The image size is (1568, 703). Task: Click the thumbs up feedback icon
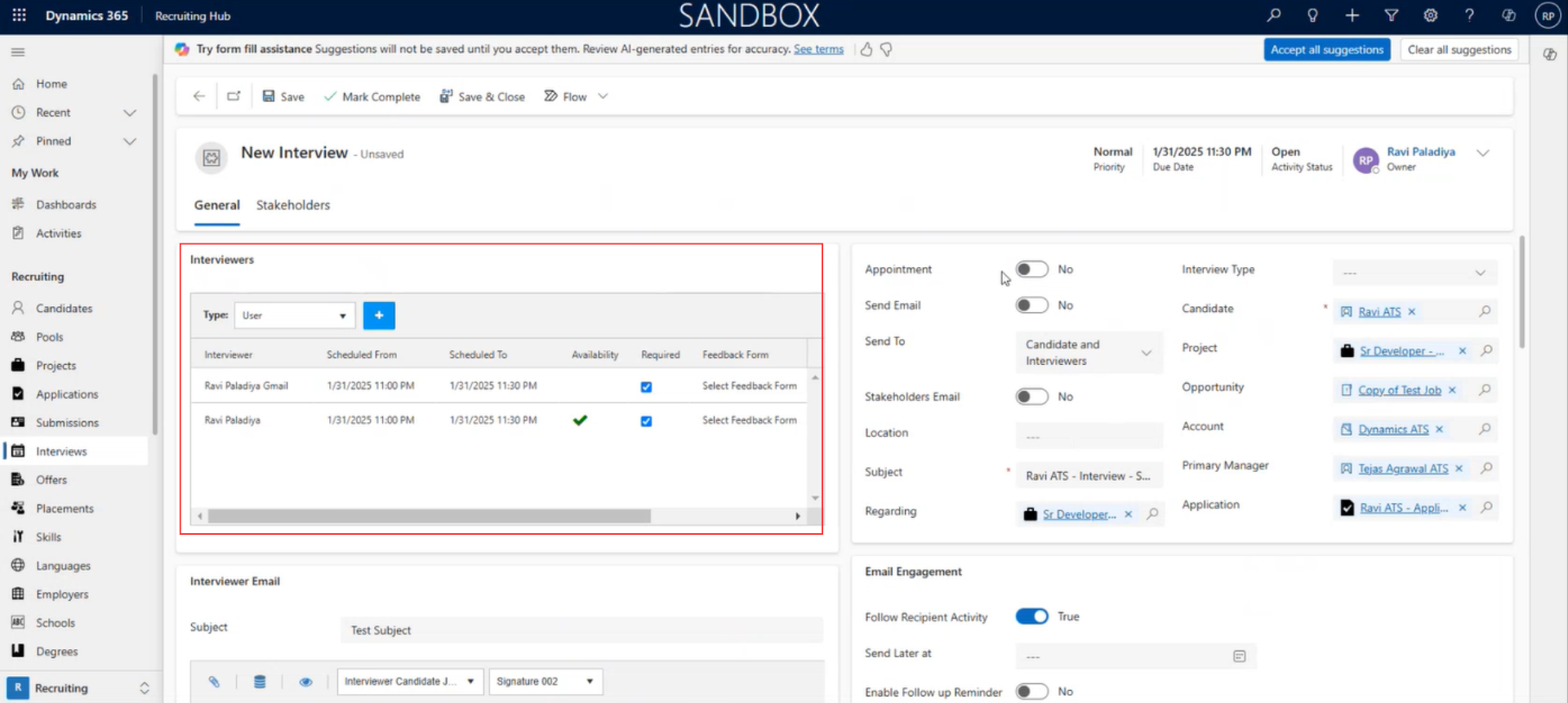tap(866, 50)
